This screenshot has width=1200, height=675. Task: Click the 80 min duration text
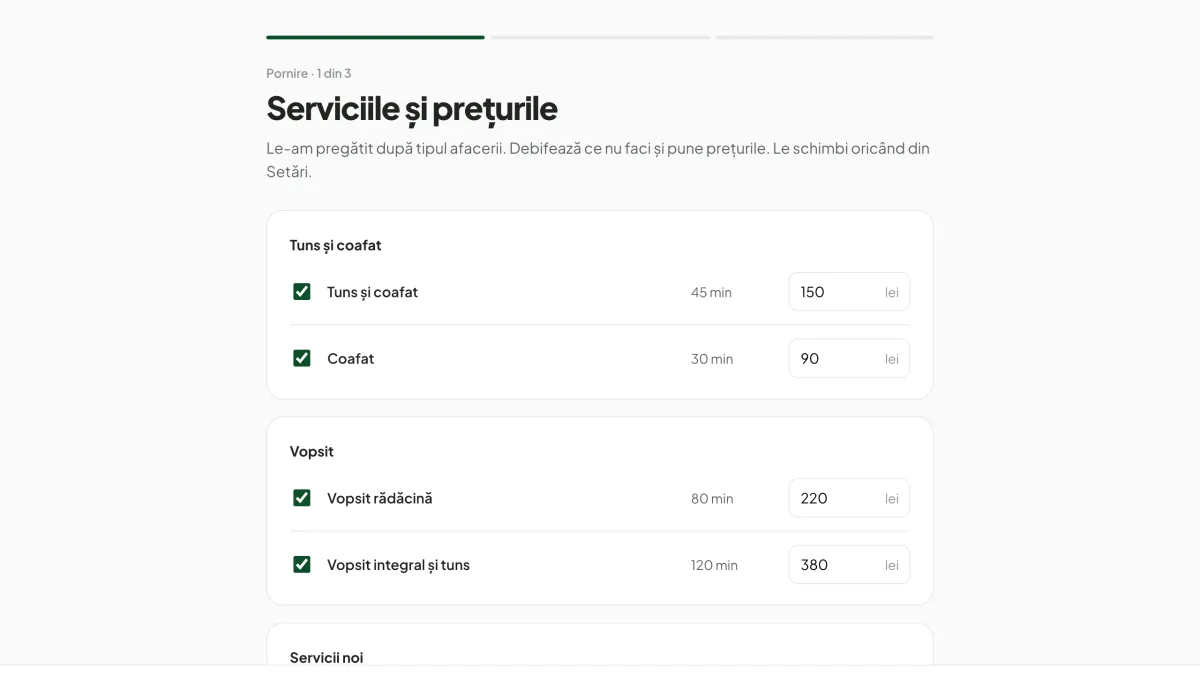pyautogui.click(x=712, y=498)
